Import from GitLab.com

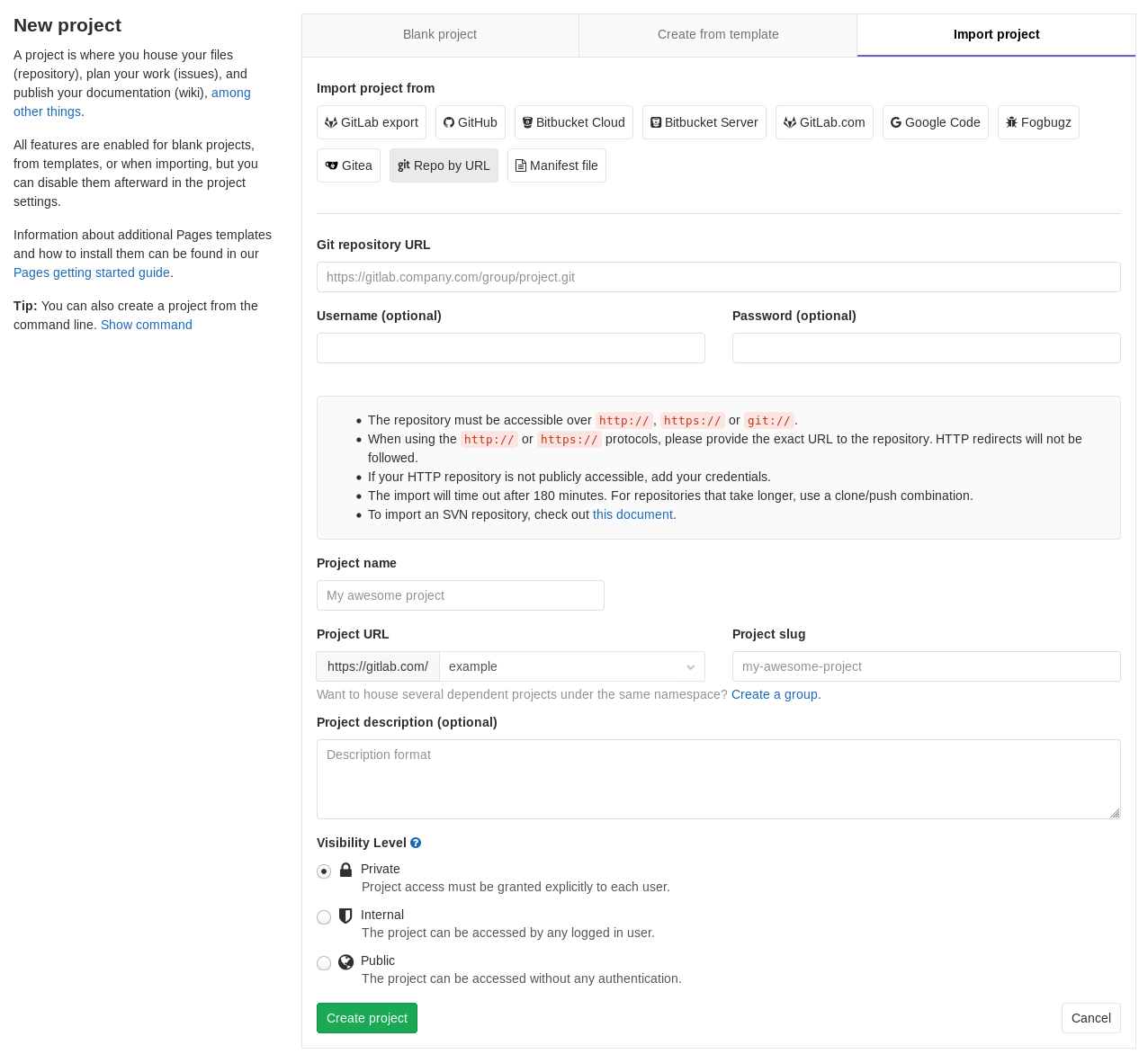tap(824, 122)
